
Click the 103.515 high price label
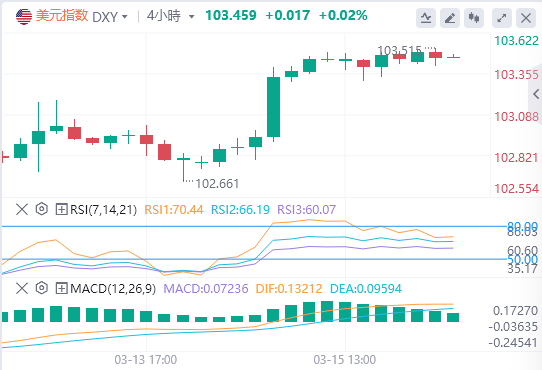pyautogui.click(x=399, y=51)
